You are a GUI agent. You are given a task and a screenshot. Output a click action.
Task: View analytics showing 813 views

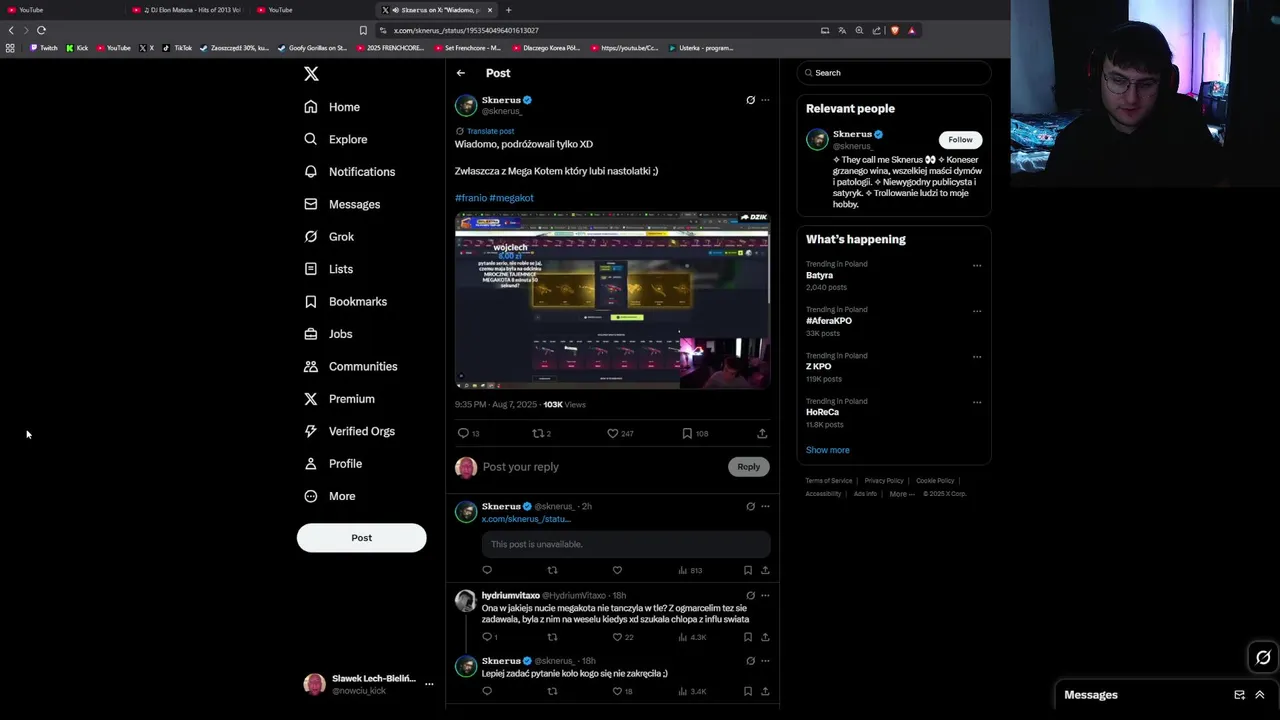coord(690,570)
